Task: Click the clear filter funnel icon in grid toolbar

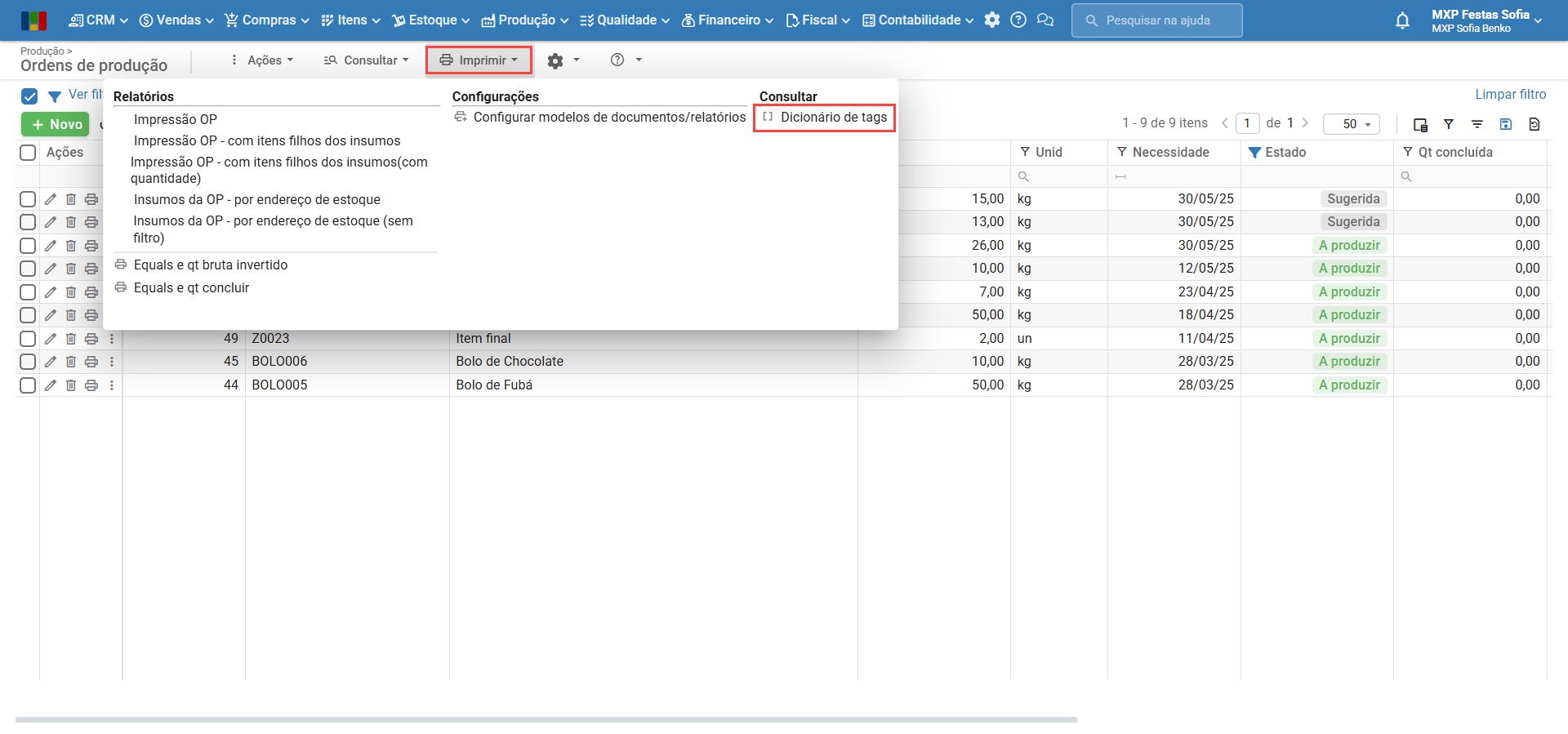Action: pyautogui.click(x=1449, y=124)
